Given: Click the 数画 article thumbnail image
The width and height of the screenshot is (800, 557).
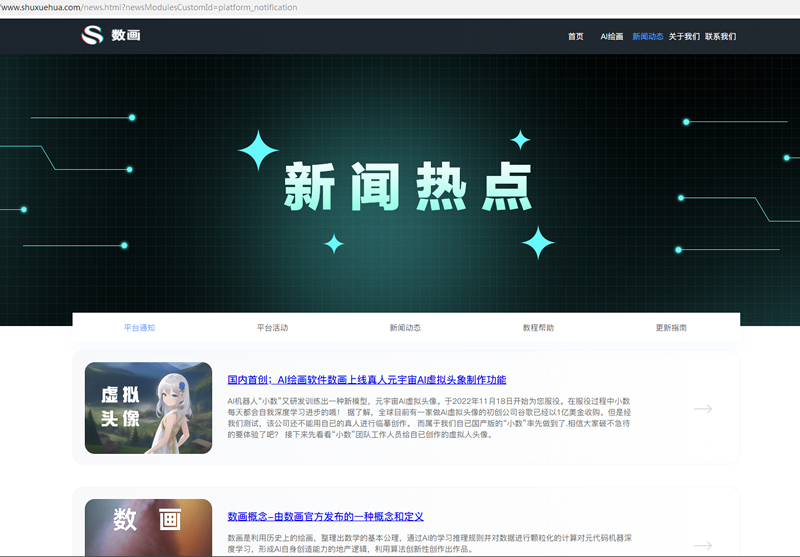Looking at the screenshot, I should pos(148,527).
